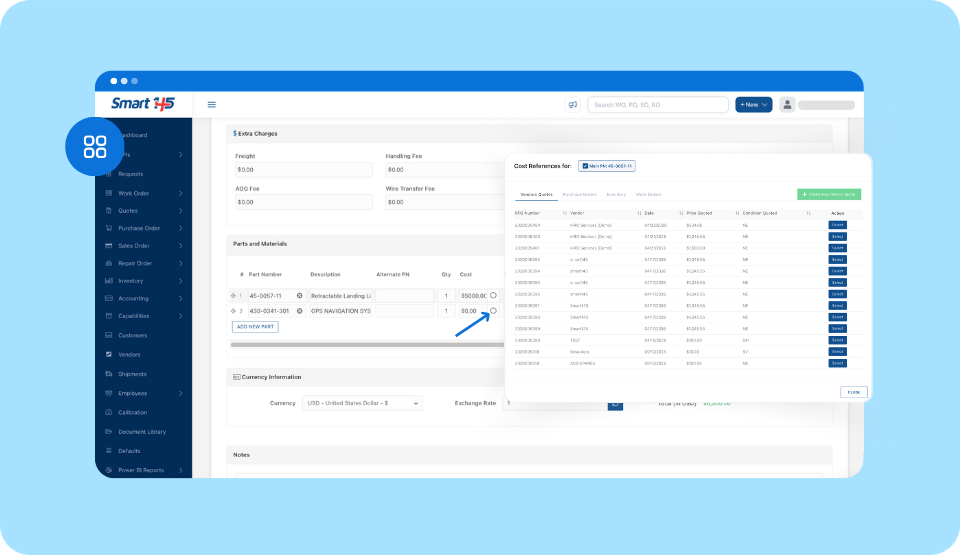Click Create New Vendor Quote button

[829, 194]
